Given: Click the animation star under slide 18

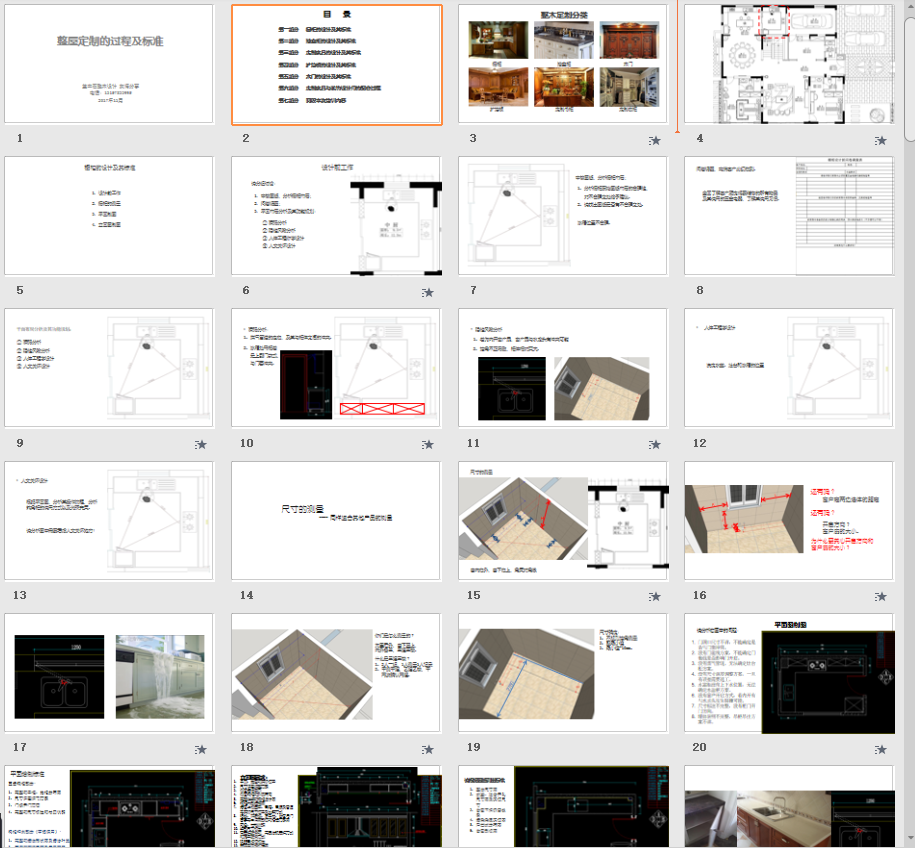Looking at the screenshot, I should tap(428, 749).
